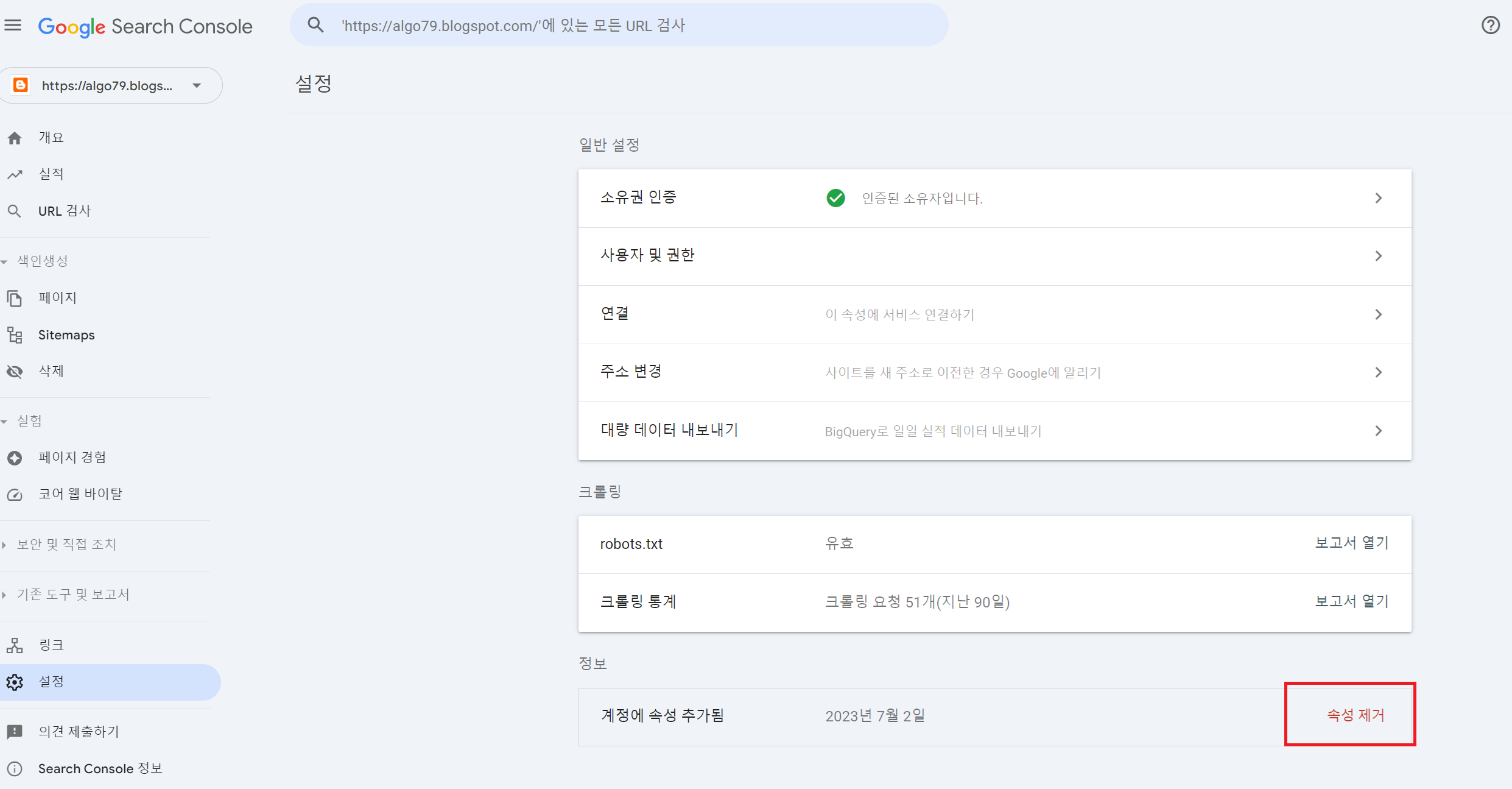Select 설정 in the sidebar
This screenshot has height=789, width=1512.
(x=51, y=682)
